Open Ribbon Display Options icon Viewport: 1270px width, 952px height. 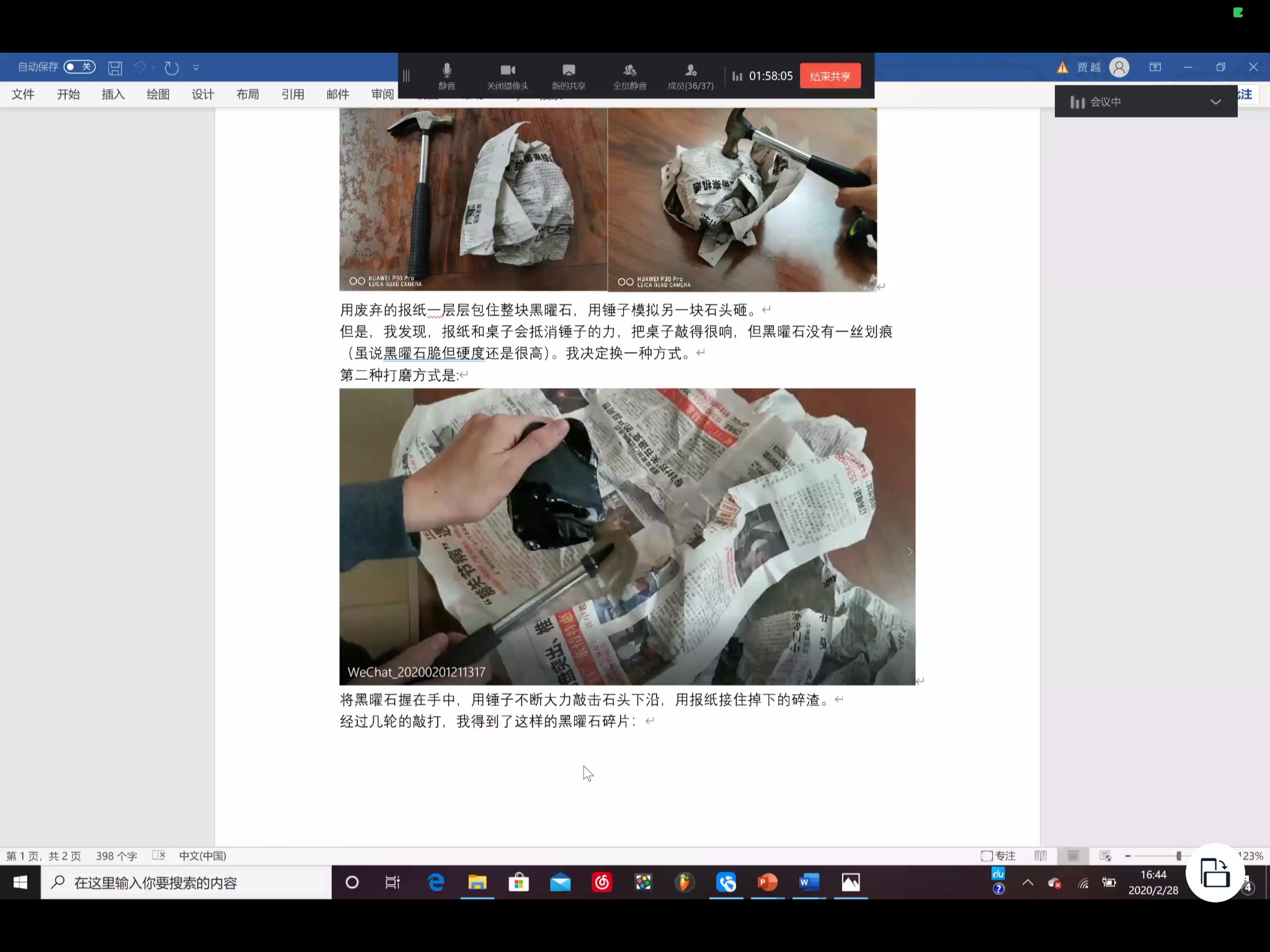[x=1155, y=67]
